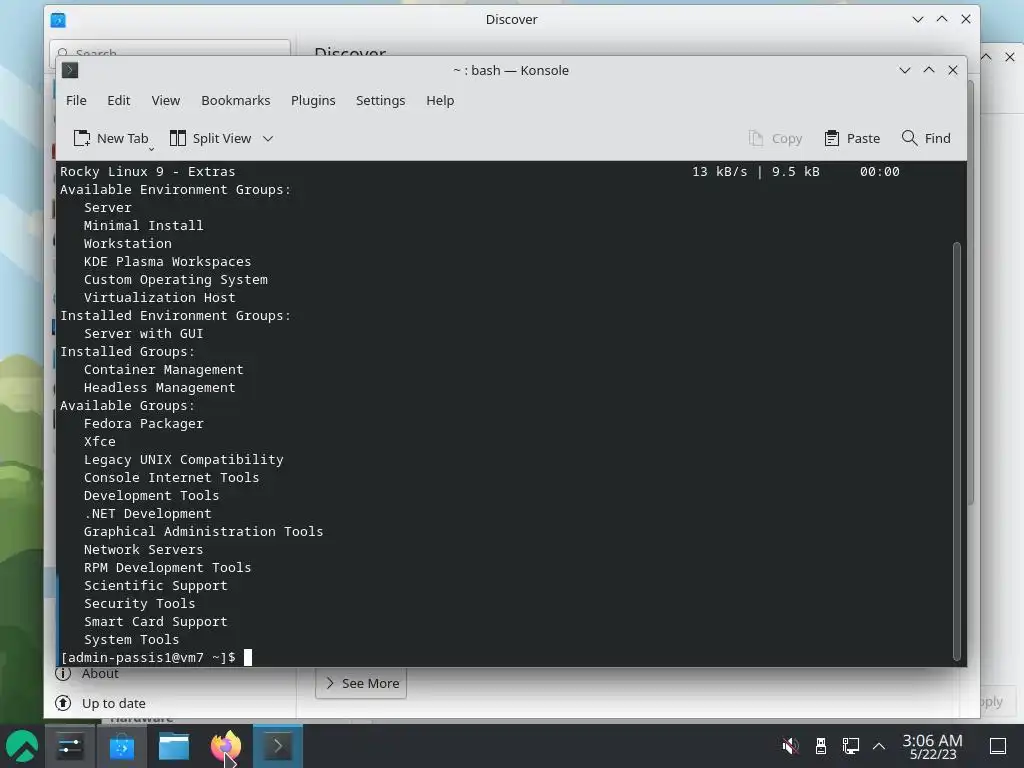Open the Rocky Linux application launcher
This screenshot has width=1024, height=768.
click(x=22, y=746)
